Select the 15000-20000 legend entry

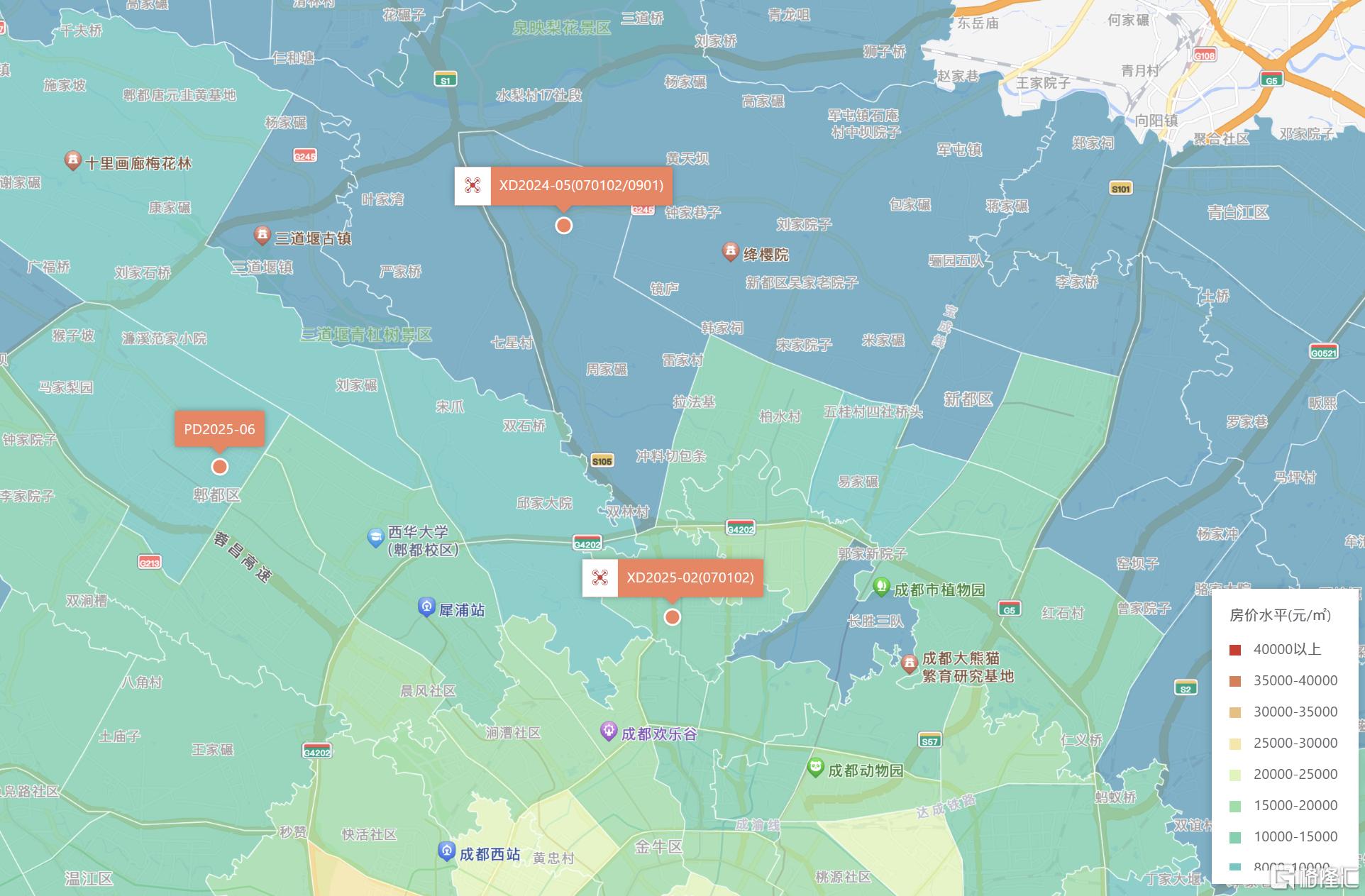click(1283, 805)
